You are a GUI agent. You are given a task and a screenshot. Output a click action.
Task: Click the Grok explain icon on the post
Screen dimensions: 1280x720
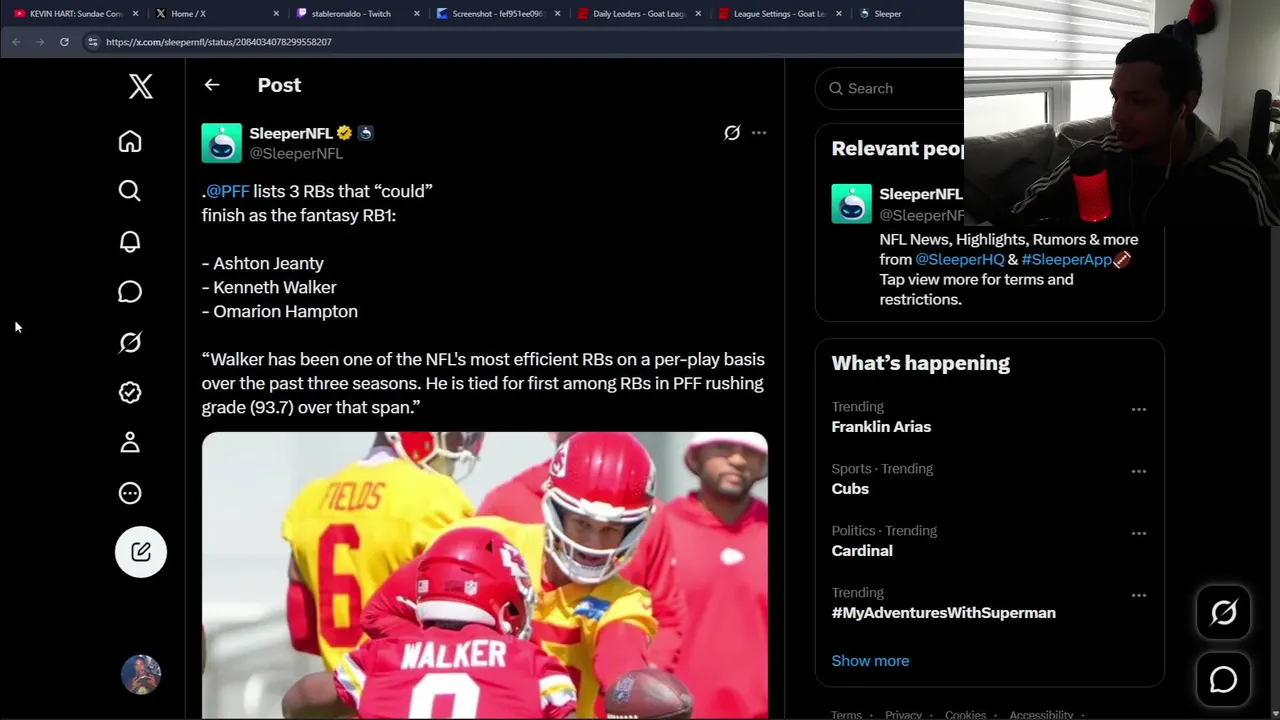(x=732, y=133)
